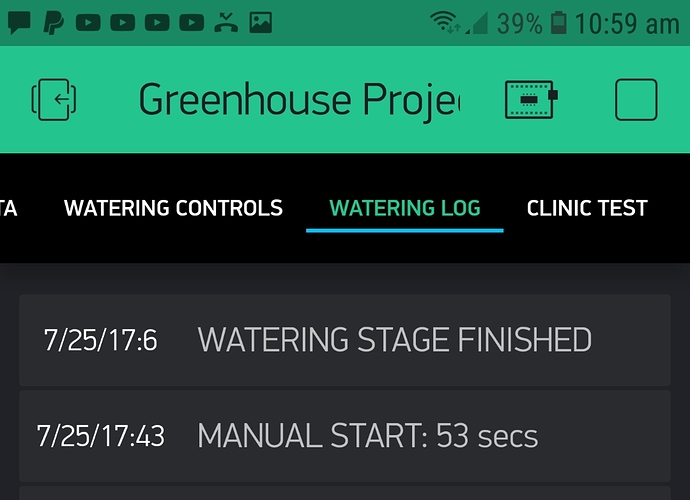This screenshot has width=690, height=500.
Task: Switch to the partially visible tab ending in TA
Action: click(x=8, y=208)
